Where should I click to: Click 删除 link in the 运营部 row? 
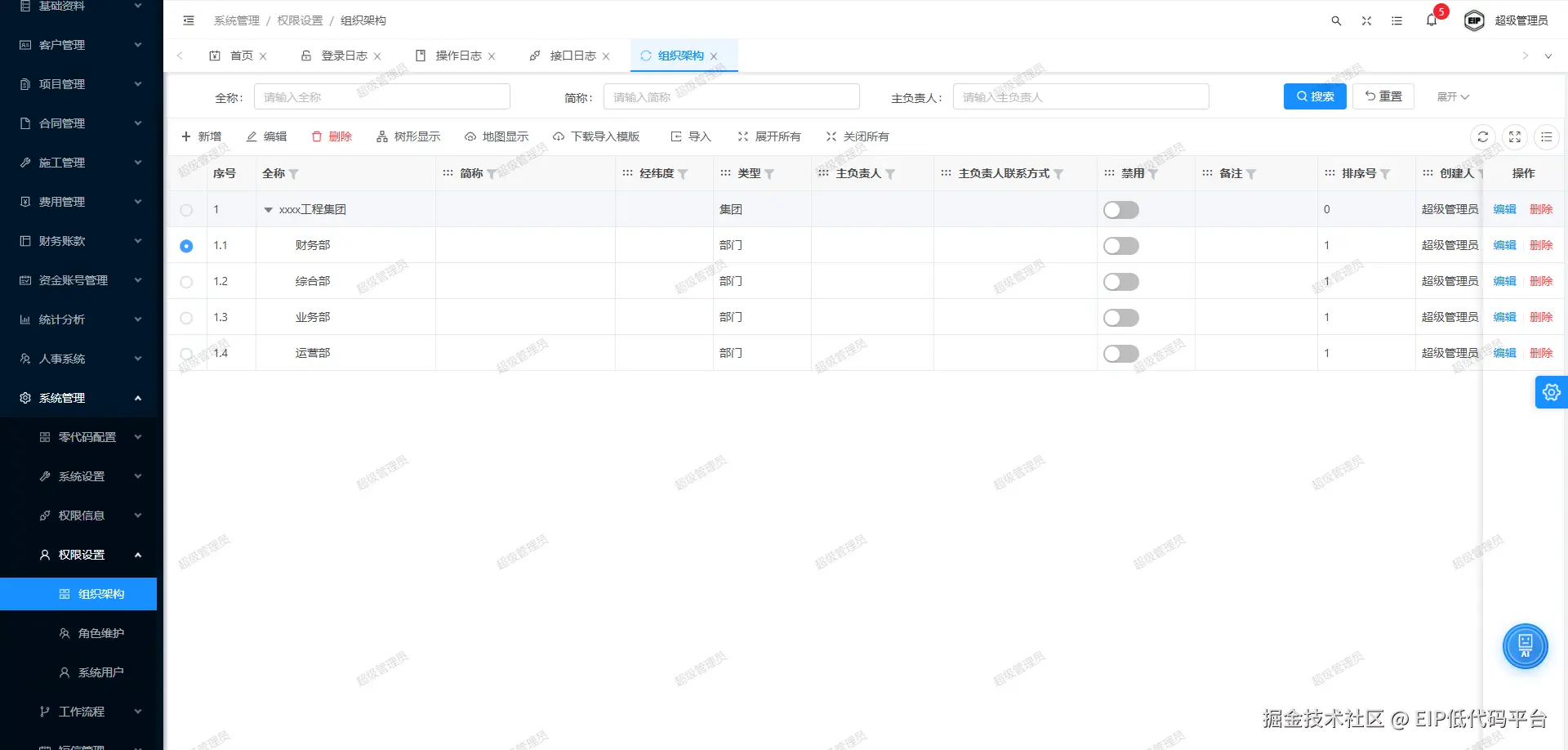pyautogui.click(x=1541, y=353)
